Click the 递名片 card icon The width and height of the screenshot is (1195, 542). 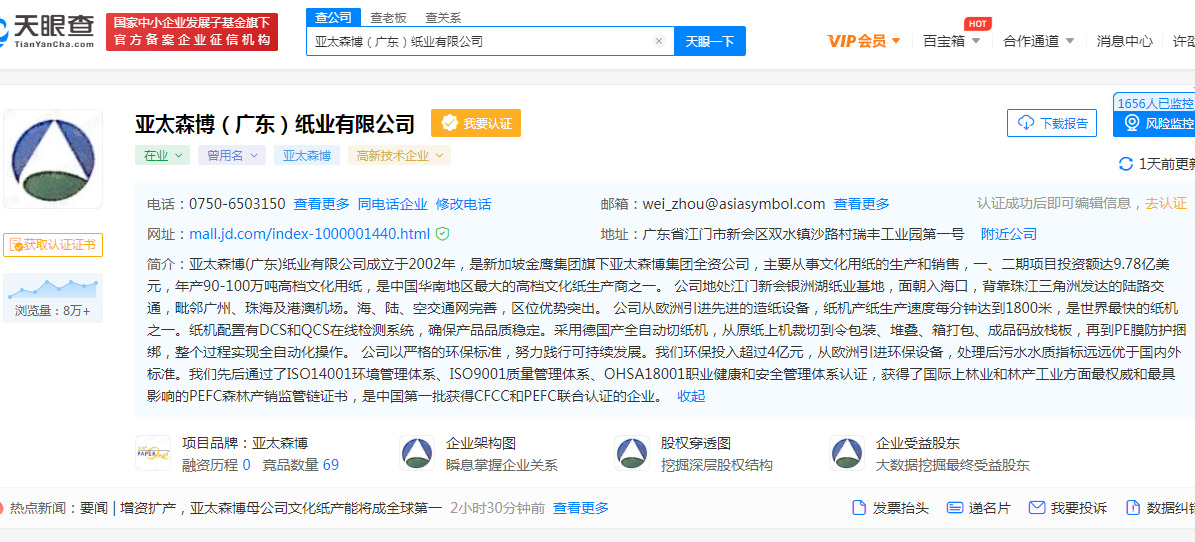pyautogui.click(x=954, y=508)
